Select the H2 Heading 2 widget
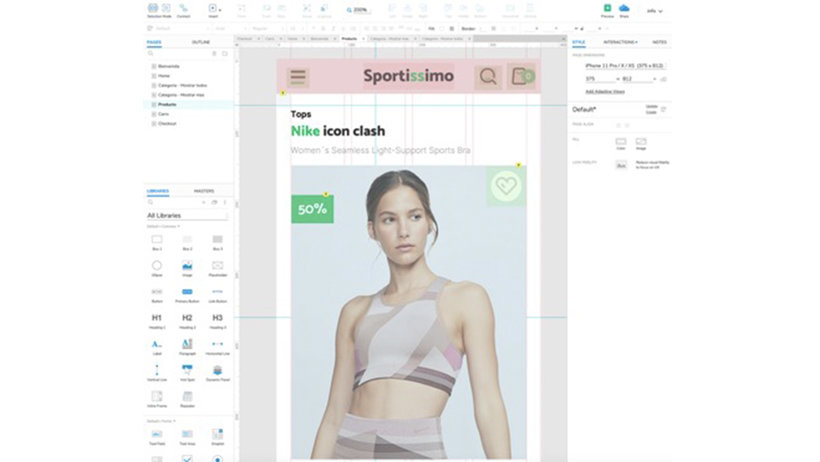 [187, 321]
